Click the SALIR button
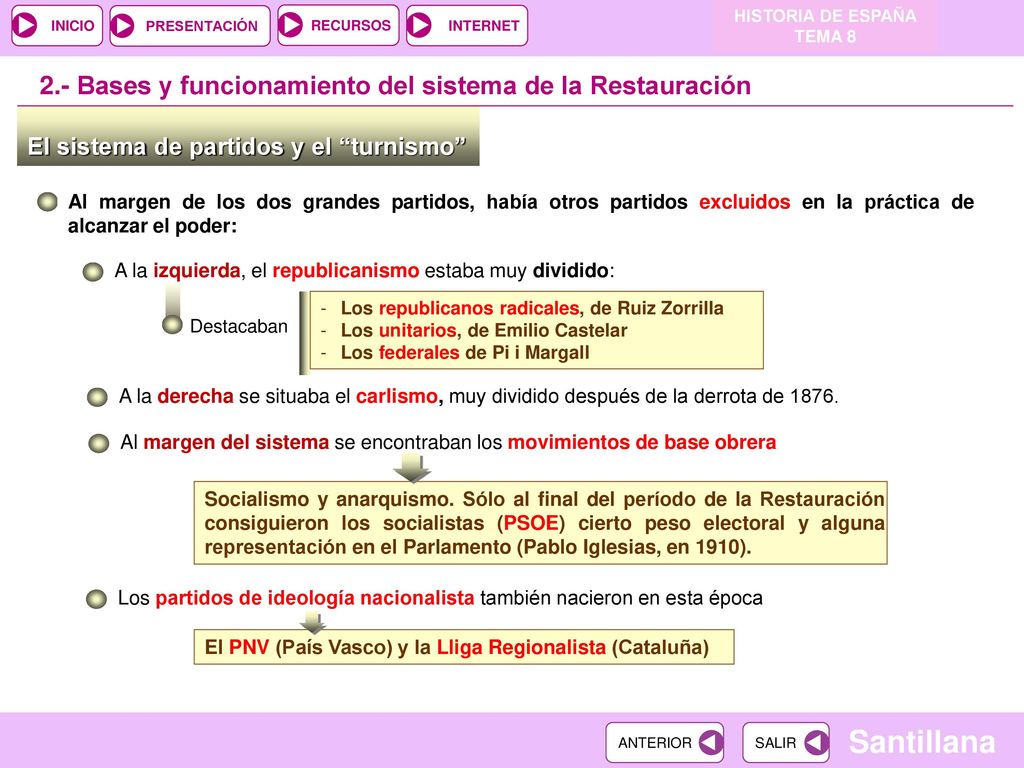The width and height of the screenshot is (1024, 768). tap(786, 743)
